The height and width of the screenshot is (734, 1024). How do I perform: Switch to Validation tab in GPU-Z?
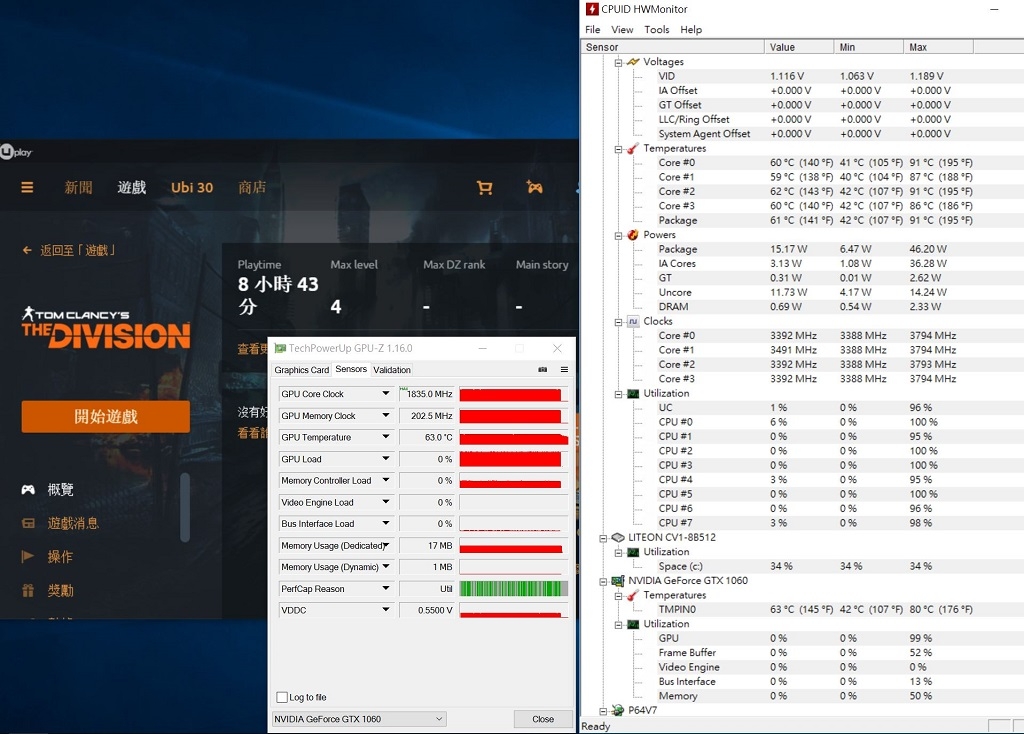392,370
